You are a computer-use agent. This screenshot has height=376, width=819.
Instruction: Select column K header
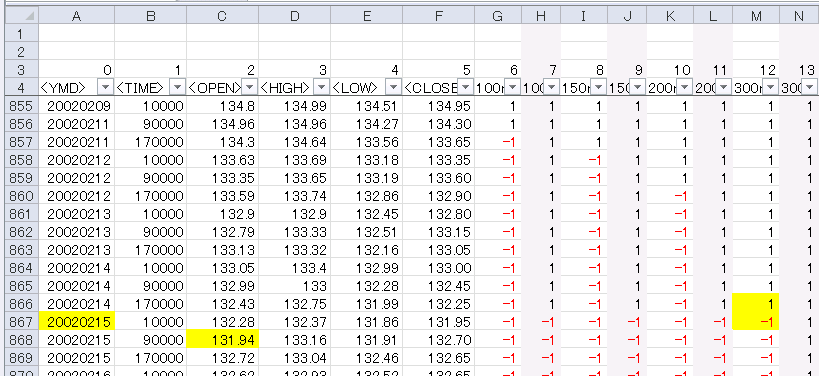tap(670, 16)
